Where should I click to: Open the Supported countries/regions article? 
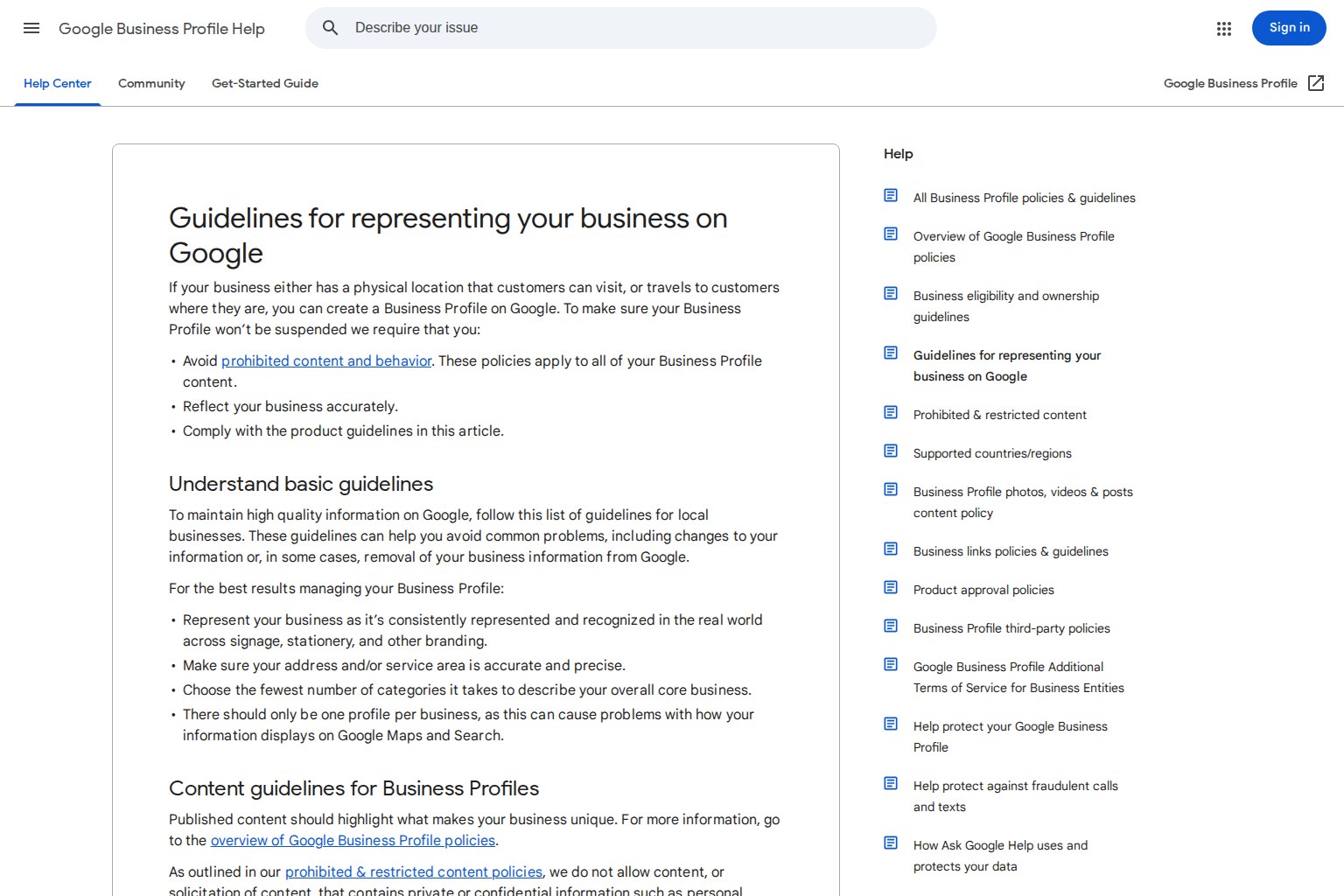(x=992, y=453)
